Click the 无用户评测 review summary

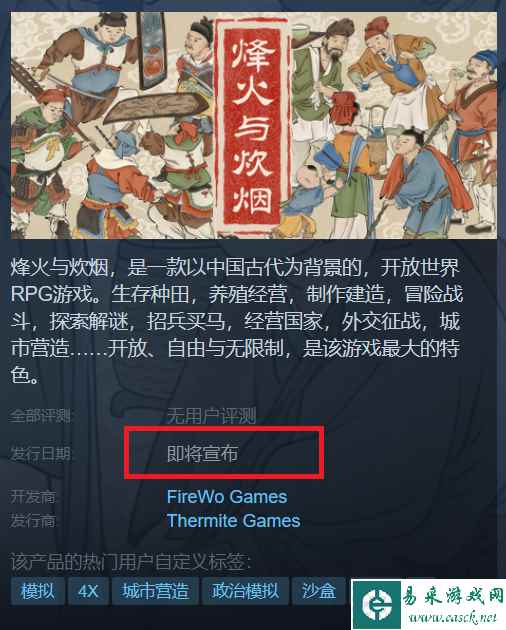tap(211, 416)
